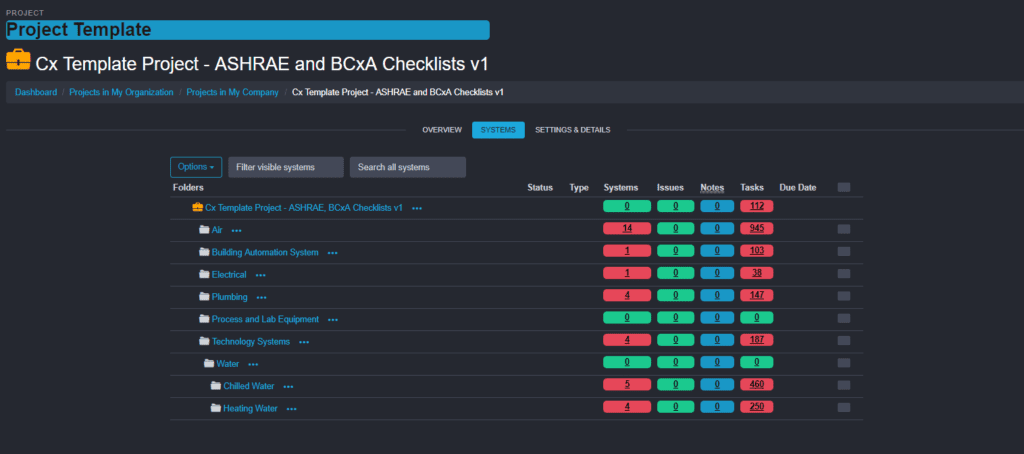Check the checkbox for the Heating Water row
The image size is (1024, 454).
[844, 407]
